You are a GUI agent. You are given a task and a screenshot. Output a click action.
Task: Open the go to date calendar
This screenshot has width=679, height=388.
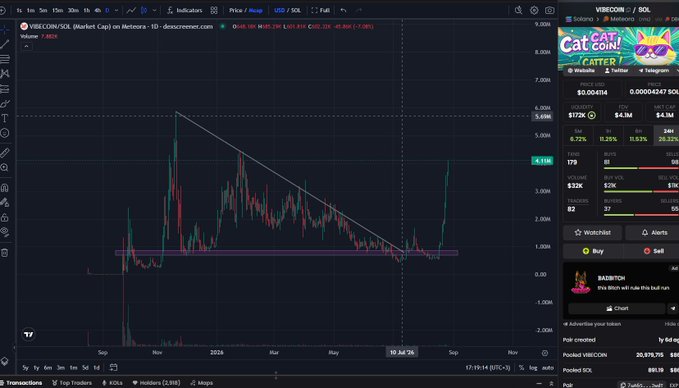tap(113, 368)
